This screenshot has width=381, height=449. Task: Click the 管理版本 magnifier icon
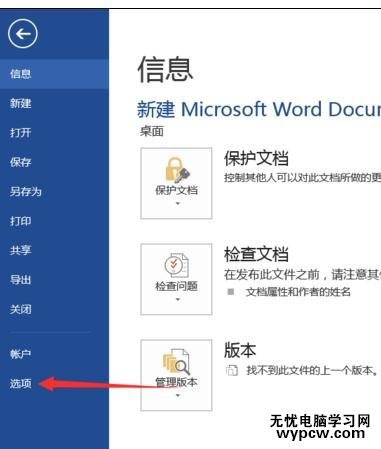click(x=177, y=362)
